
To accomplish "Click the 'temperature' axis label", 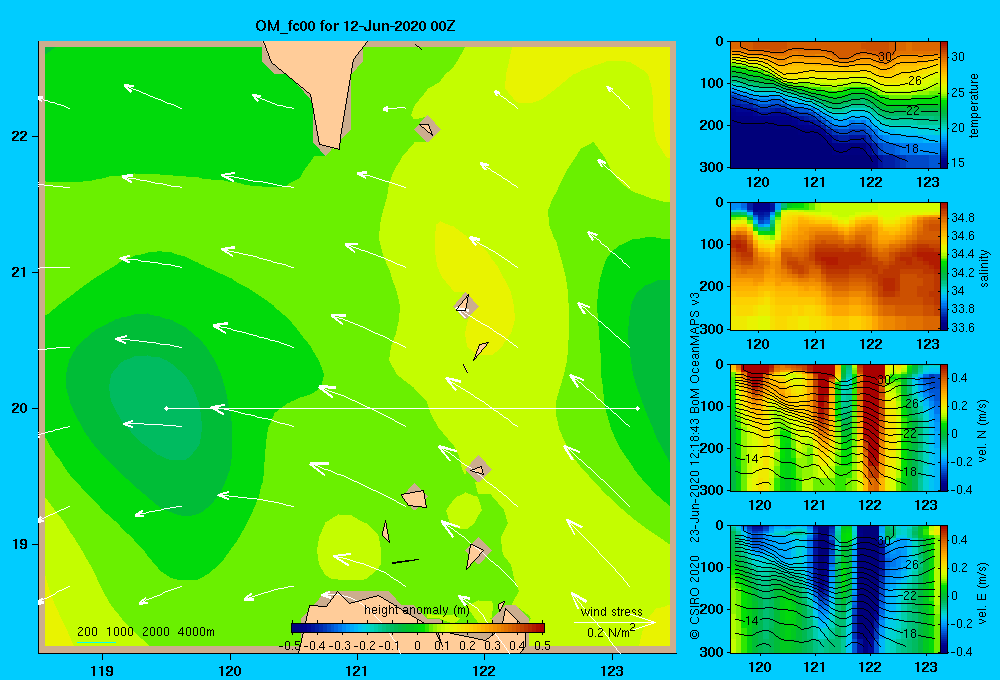I will pyautogui.click(x=974, y=105).
